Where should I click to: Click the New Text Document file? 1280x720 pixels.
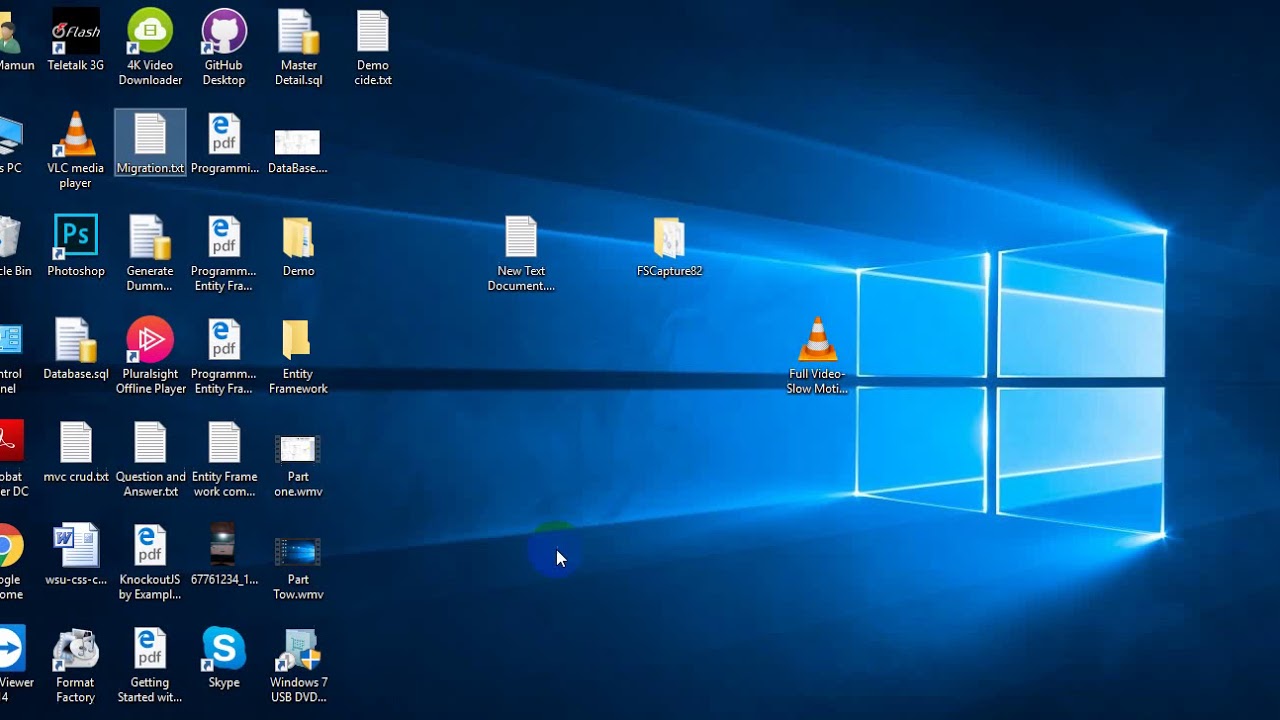point(521,254)
